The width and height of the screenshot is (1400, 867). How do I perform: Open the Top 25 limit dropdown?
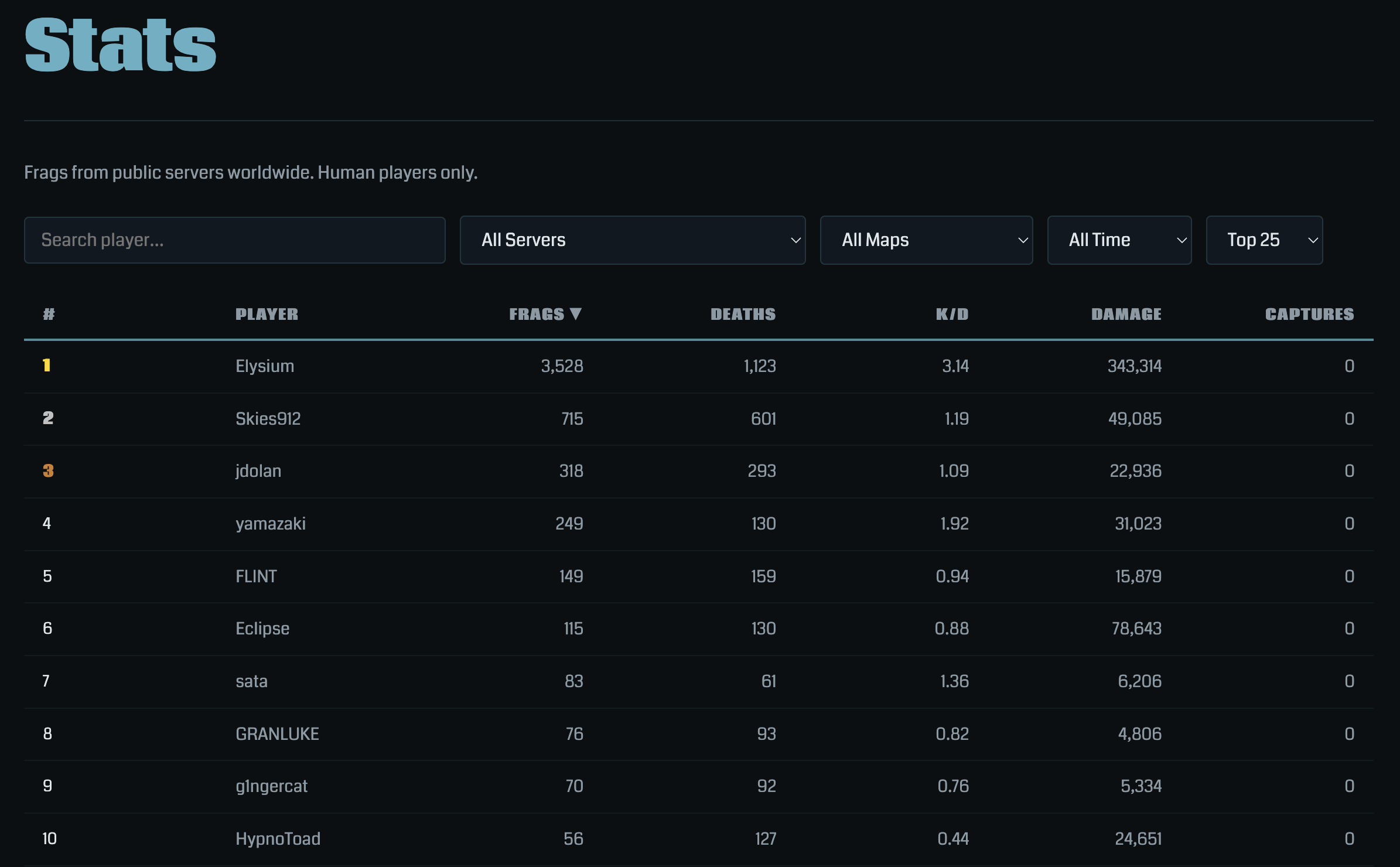pyautogui.click(x=1264, y=240)
